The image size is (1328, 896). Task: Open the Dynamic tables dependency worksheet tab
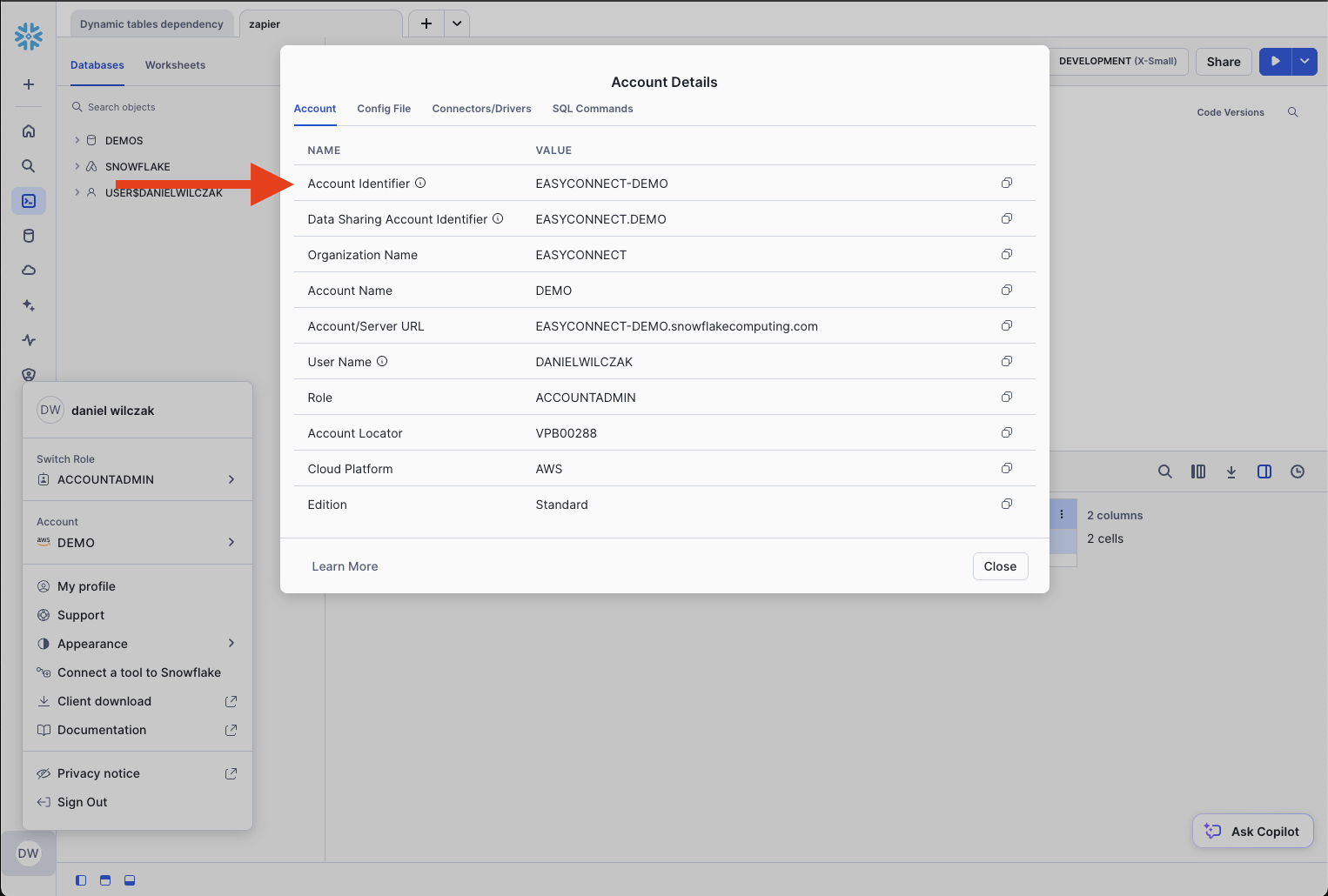coord(151,24)
